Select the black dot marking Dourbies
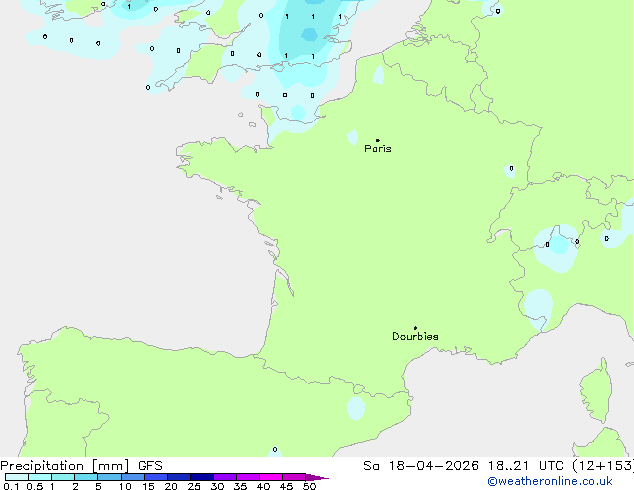Image resolution: width=634 pixels, height=490 pixels. click(415, 328)
